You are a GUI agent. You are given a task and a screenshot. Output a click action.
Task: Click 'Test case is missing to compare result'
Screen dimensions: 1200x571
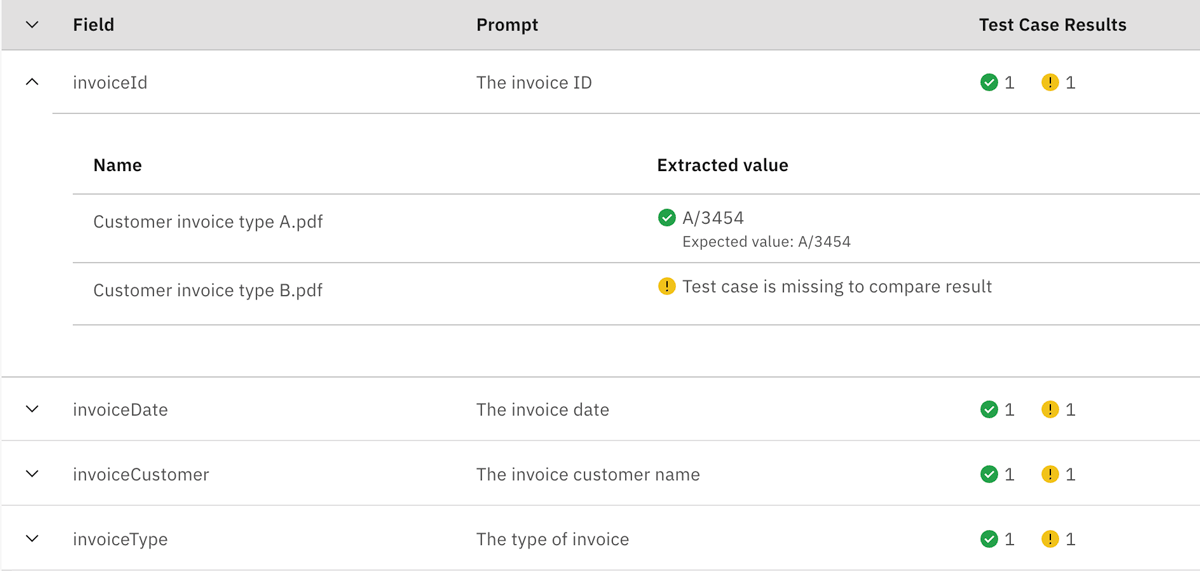pos(837,287)
